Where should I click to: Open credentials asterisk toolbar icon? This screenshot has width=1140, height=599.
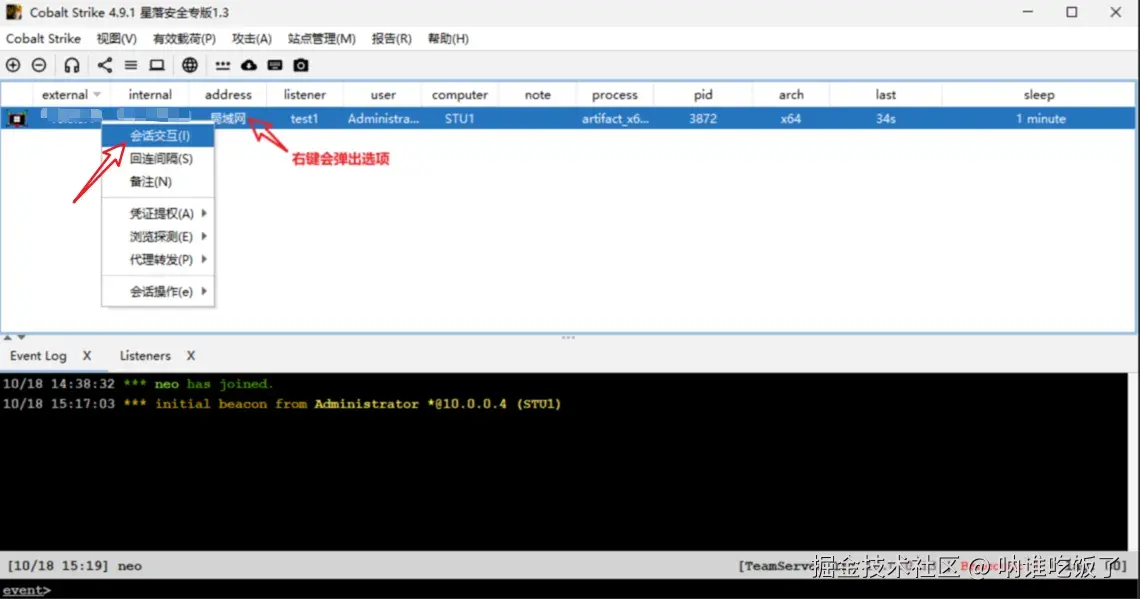click(x=222, y=65)
